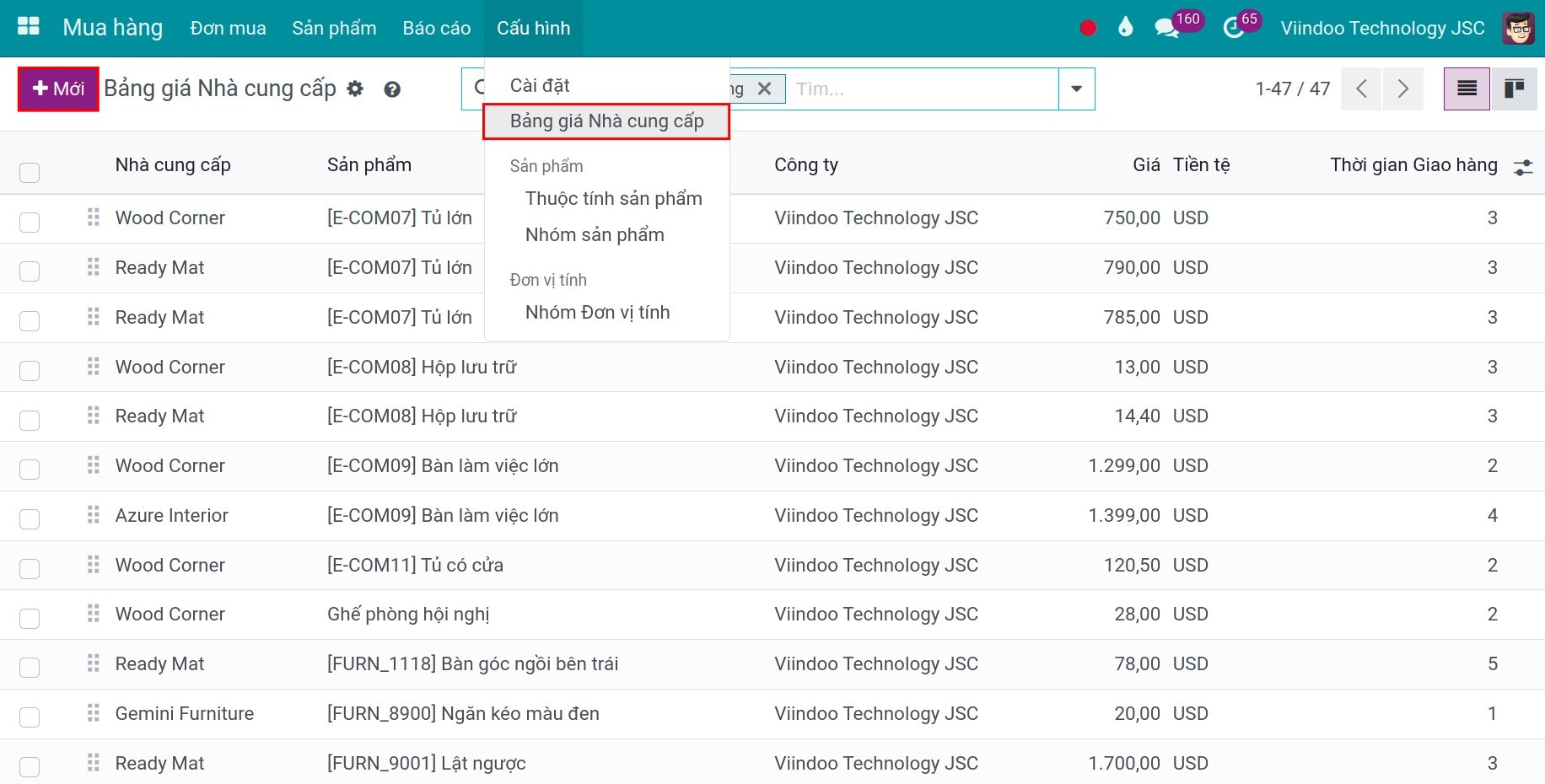Click the Mua hàng app title
1545x784 pixels.
pos(113,28)
